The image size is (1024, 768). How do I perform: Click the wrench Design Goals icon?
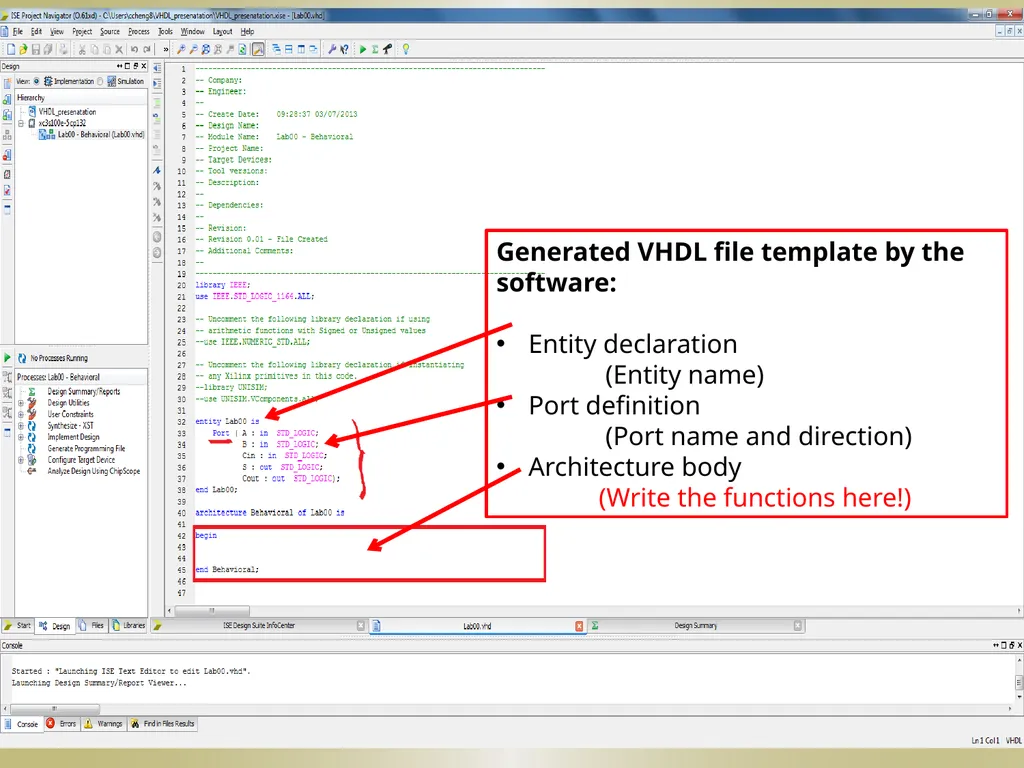tap(332, 49)
